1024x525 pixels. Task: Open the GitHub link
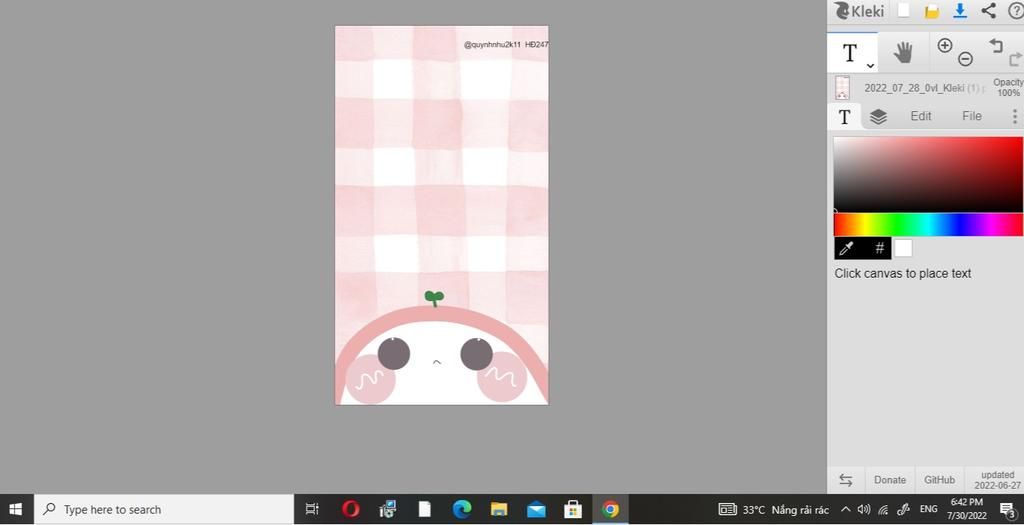click(939, 480)
